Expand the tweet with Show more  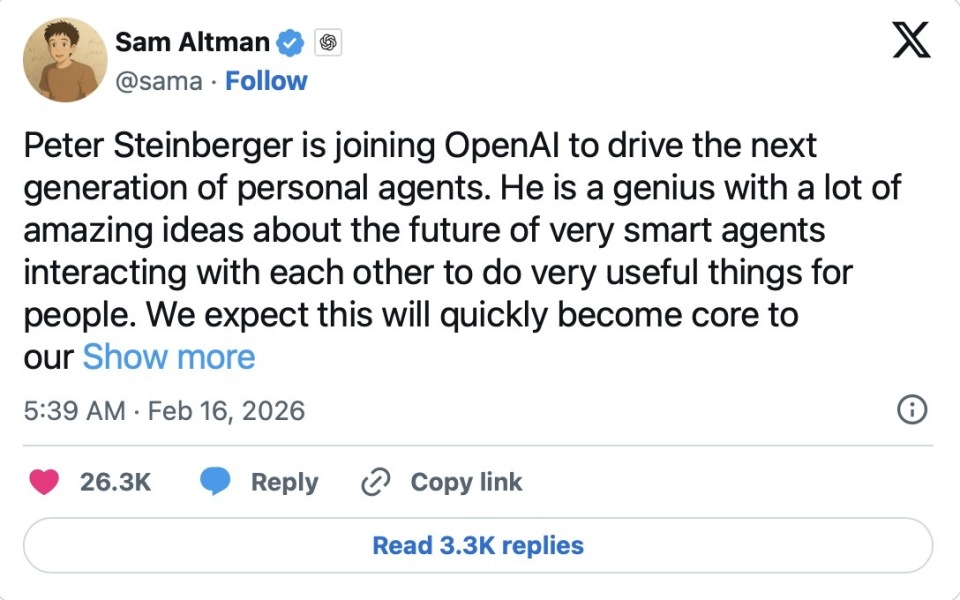(169, 357)
